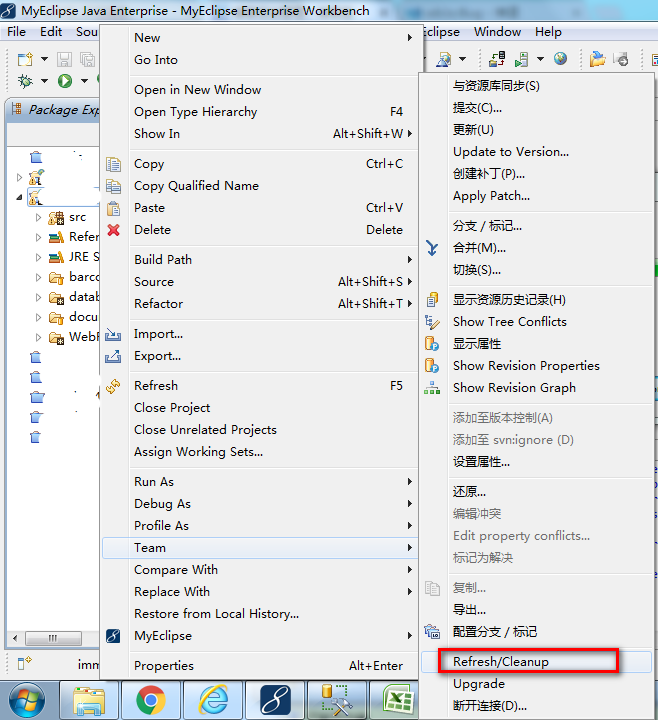658x720 pixels.
Task: Click the Windows Start button
Action: click(x=27, y=701)
